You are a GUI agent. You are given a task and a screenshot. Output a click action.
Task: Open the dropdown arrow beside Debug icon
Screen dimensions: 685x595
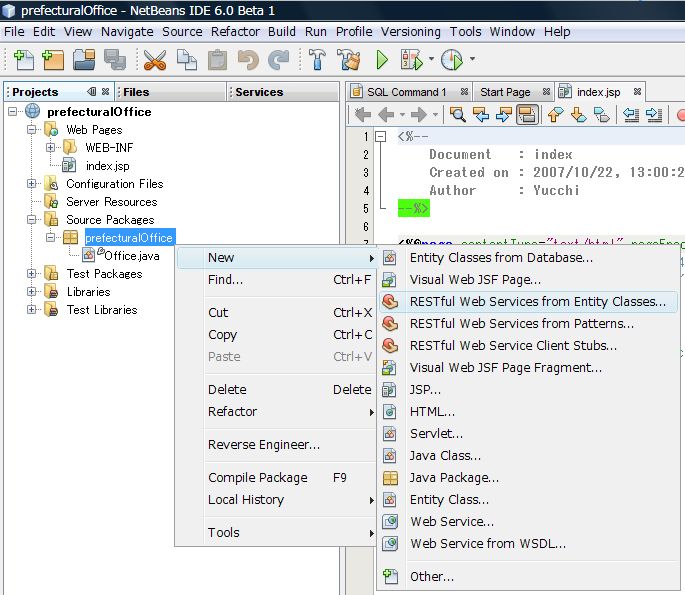[x=432, y=60]
